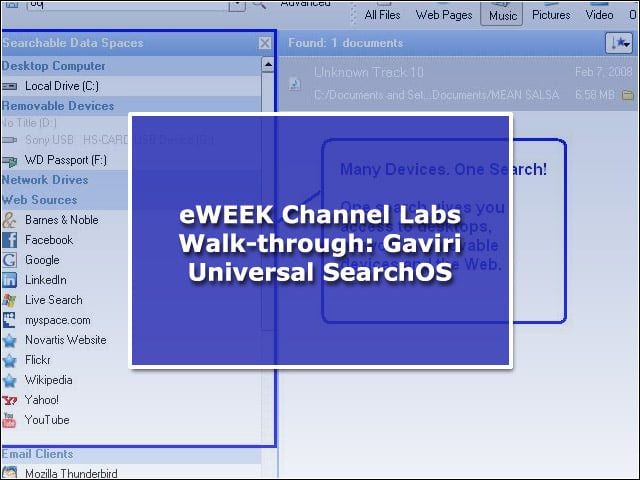Open containing folder icon for Unknown Track 10
Screen dimensions: 640x480
click(628, 96)
